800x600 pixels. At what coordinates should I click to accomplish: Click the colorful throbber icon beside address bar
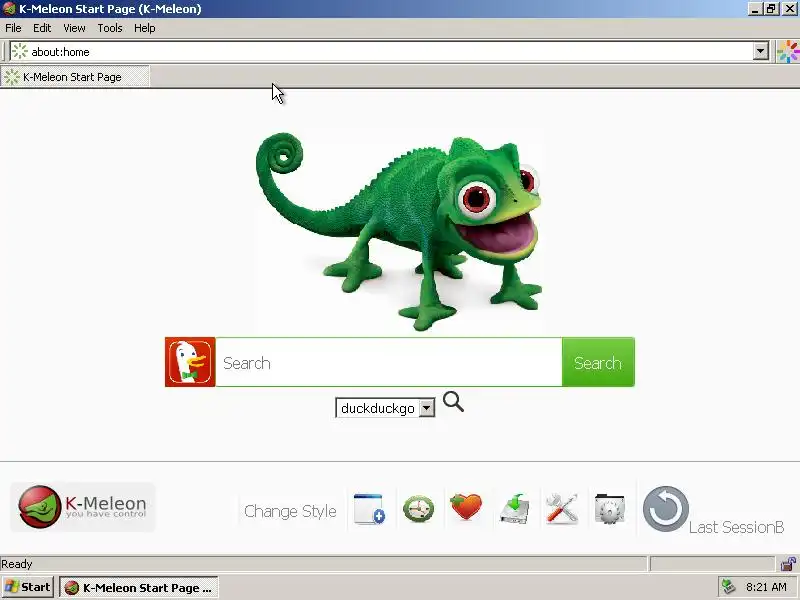click(x=788, y=52)
